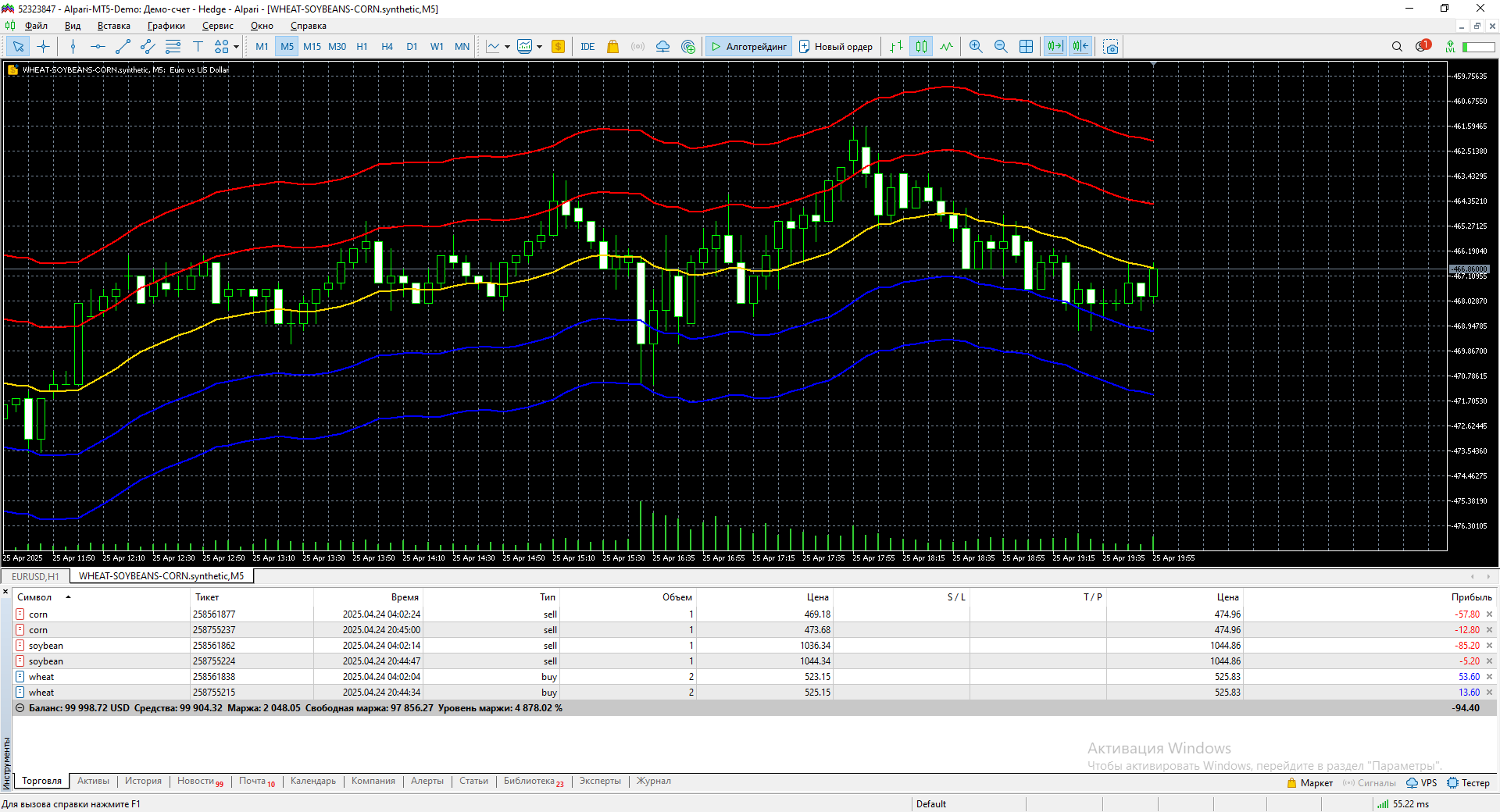Click the Новый ордер button
Image resolution: width=1500 pixels, height=812 pixels.
(836, 47)
